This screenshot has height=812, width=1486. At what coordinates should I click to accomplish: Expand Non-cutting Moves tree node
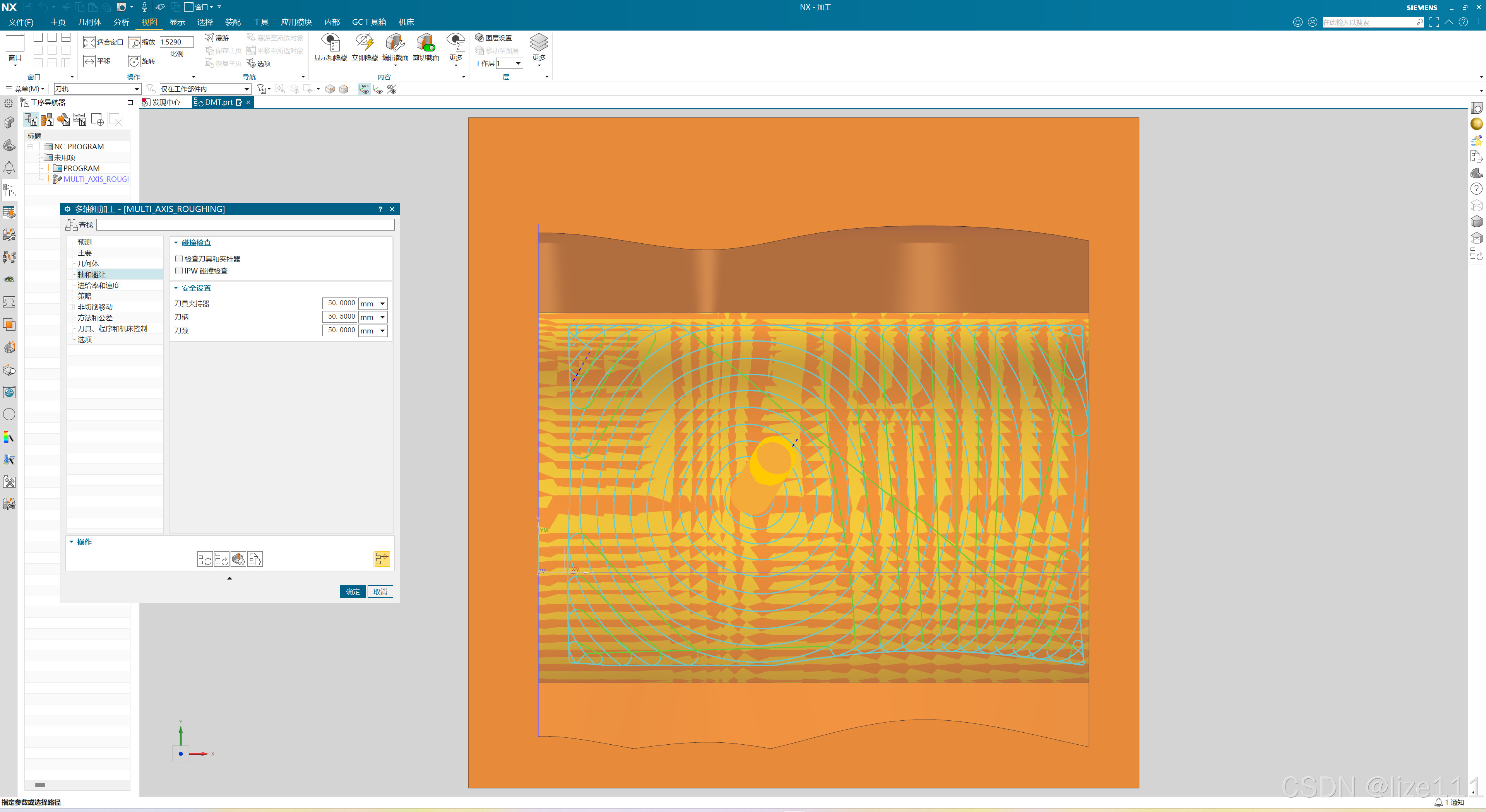(72, 307)
